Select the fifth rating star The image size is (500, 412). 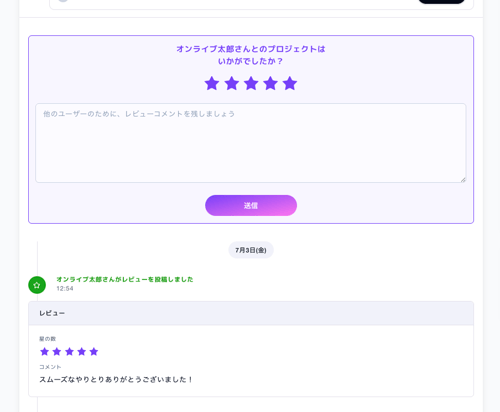290,83
